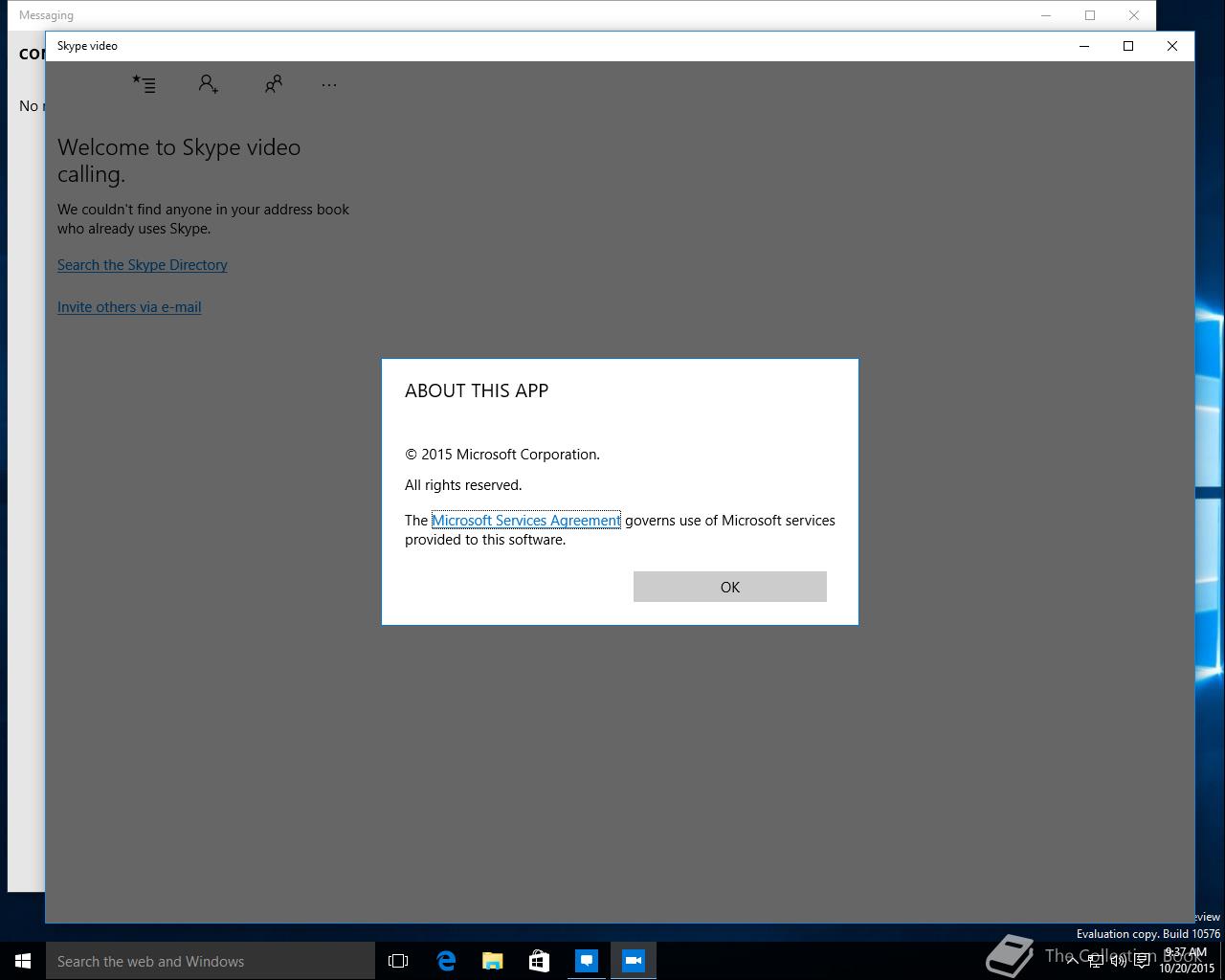Viewport: 1225px width, 980px height.
Task: Maximize the Messaging window
Action: click(1090, 15)
